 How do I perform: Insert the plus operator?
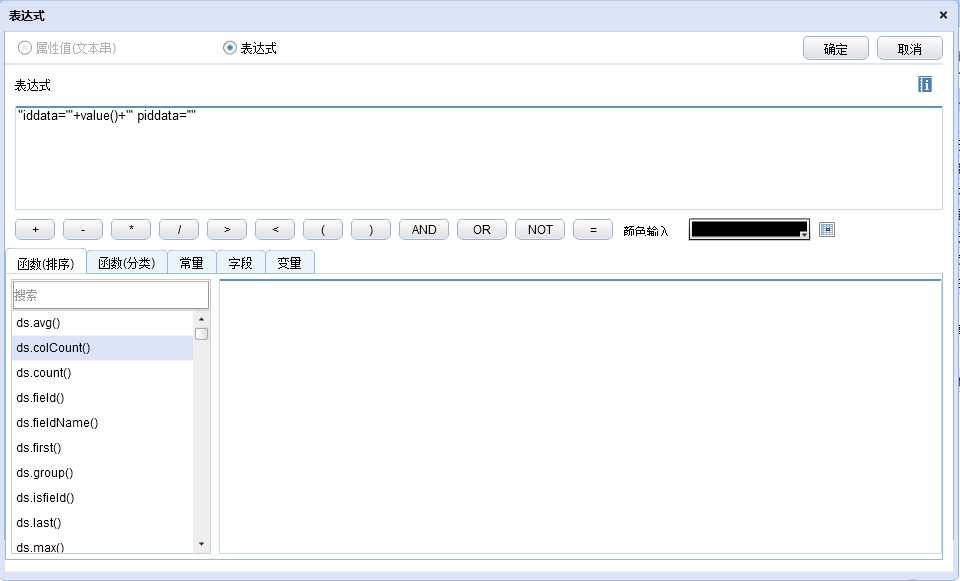[35, 230]
